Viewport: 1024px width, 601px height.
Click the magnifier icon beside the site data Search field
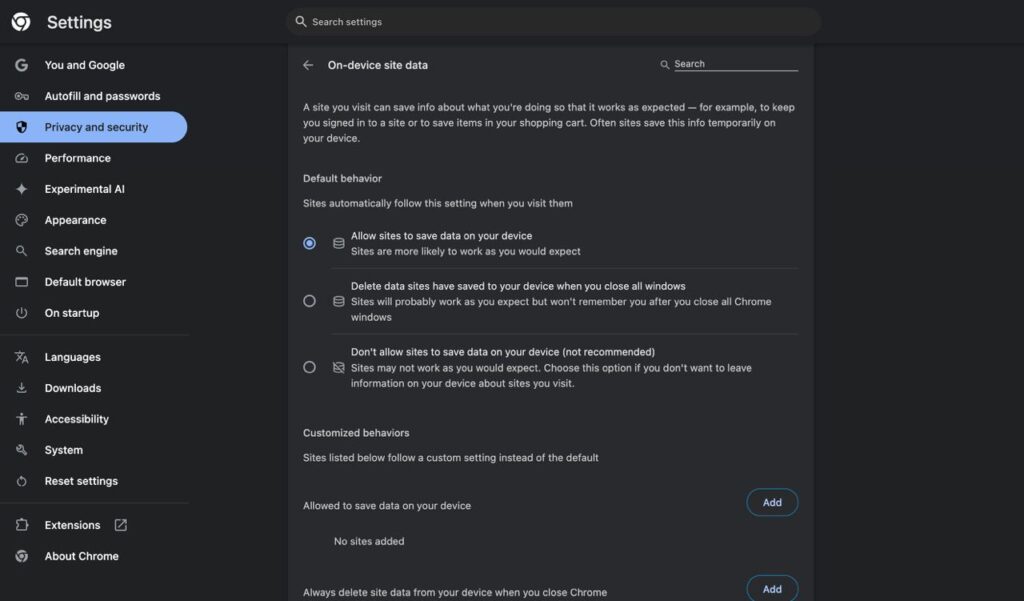665,65
